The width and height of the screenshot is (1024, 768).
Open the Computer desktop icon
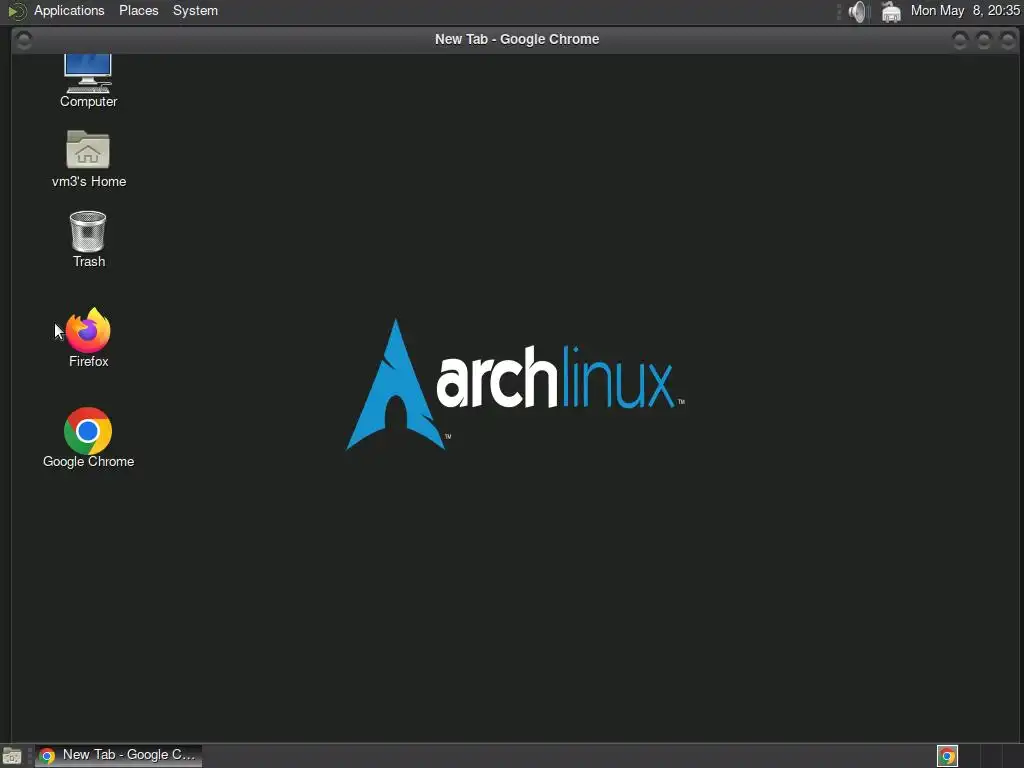[x=88, y=81]
